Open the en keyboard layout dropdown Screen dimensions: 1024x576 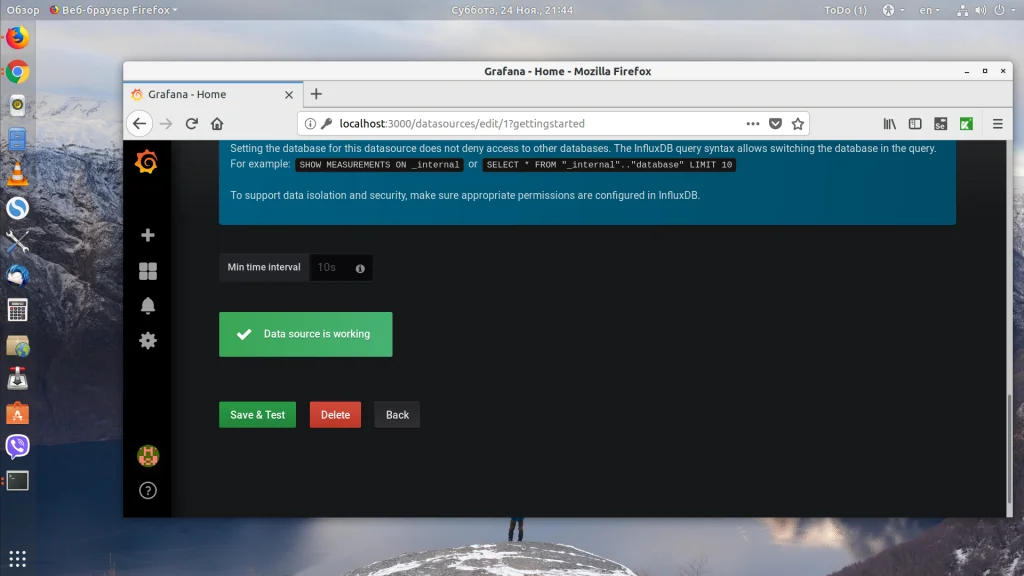(x=929, y=10)
